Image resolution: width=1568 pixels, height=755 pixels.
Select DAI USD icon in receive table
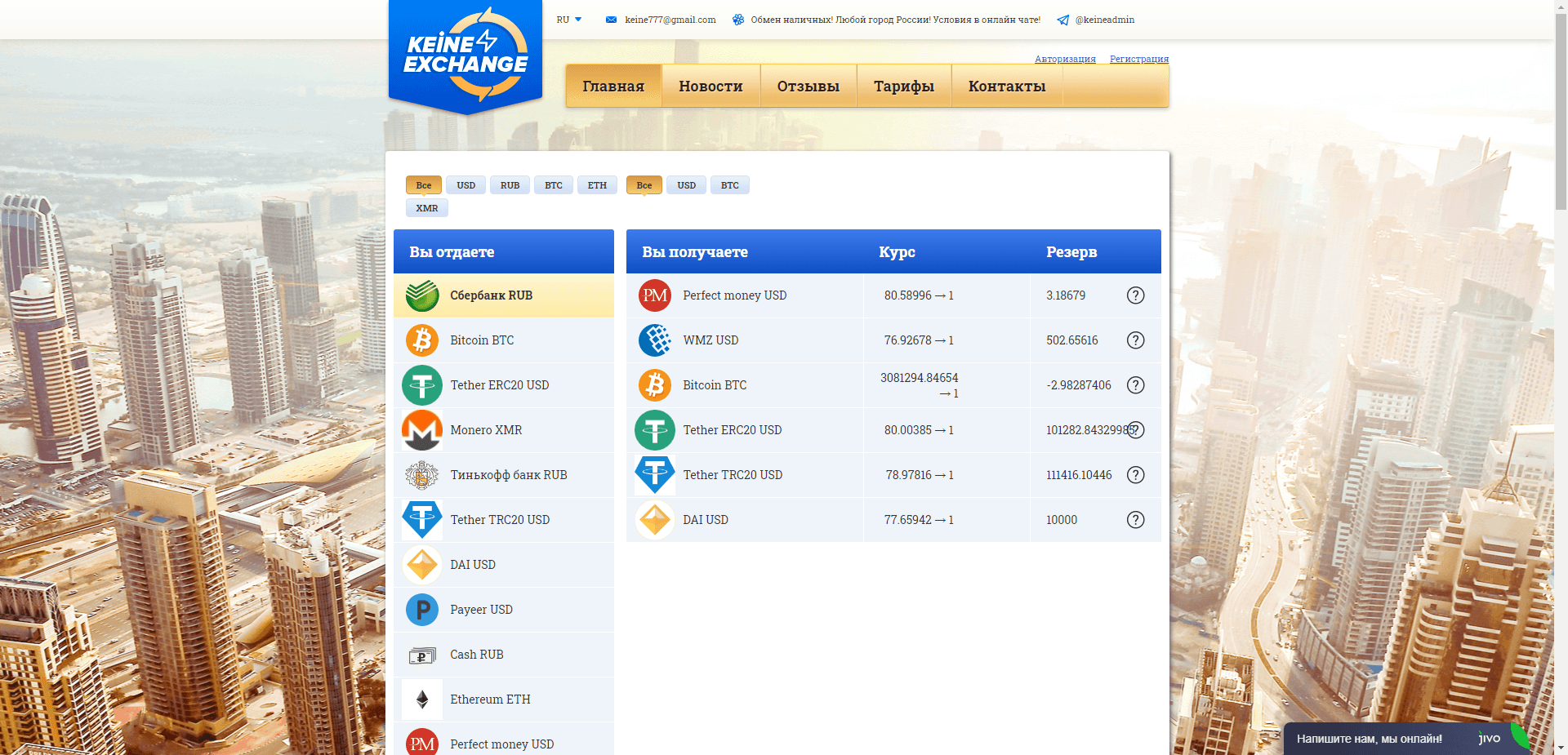tap(655, 520)
